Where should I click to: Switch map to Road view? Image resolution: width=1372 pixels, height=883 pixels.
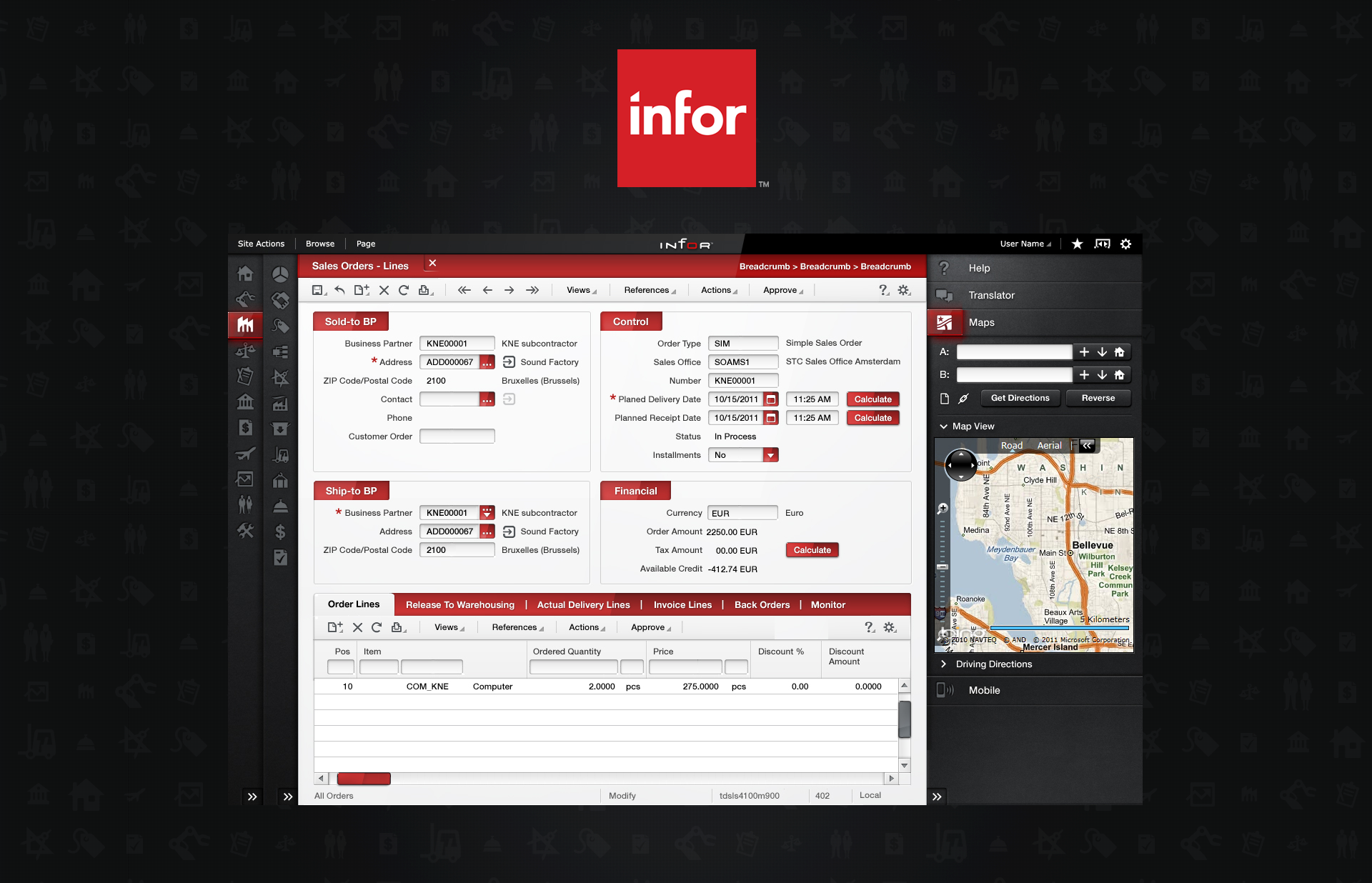click(1011, 445)
